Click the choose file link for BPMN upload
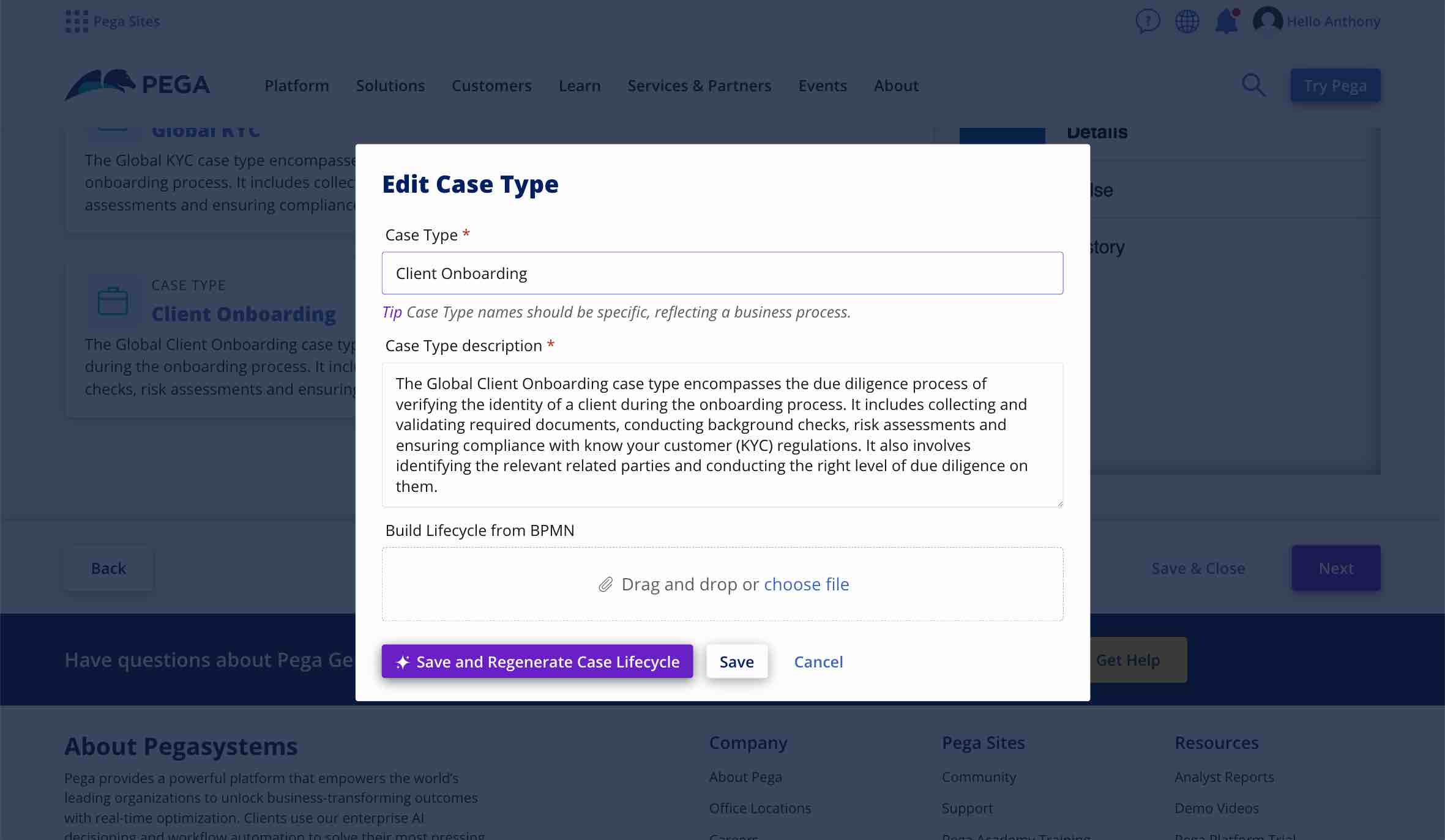 [806, 583]
